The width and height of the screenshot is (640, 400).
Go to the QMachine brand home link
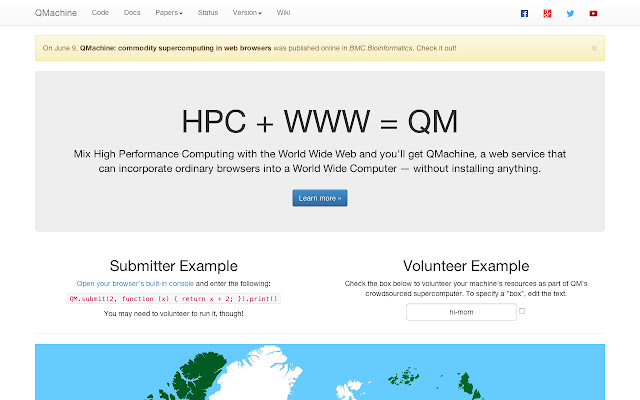tap(56, 13)
